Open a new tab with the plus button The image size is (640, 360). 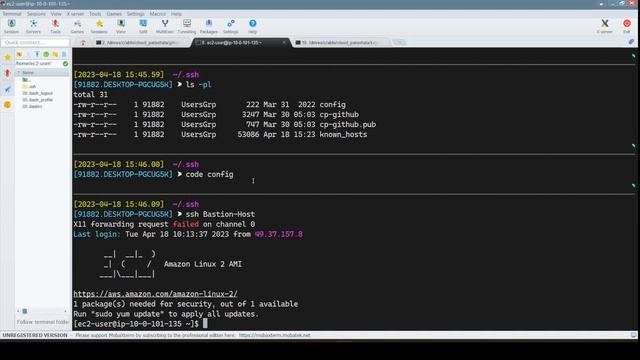(x=399, y=42)
